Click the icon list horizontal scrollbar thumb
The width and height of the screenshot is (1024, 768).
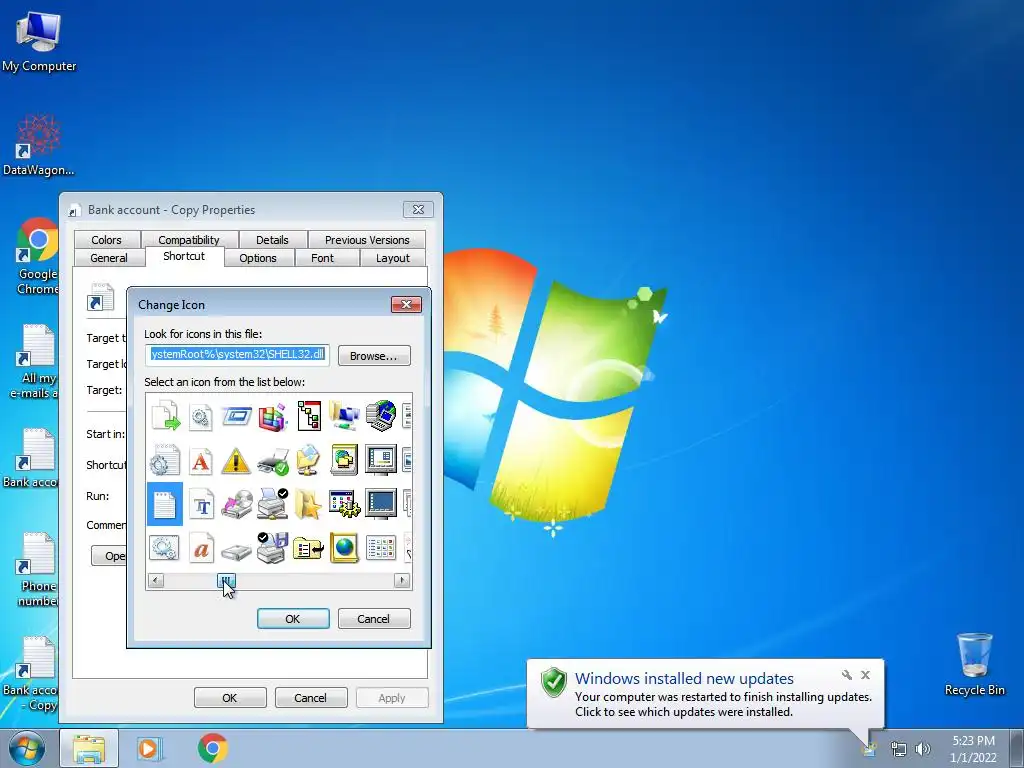click(x=226, y=580)
